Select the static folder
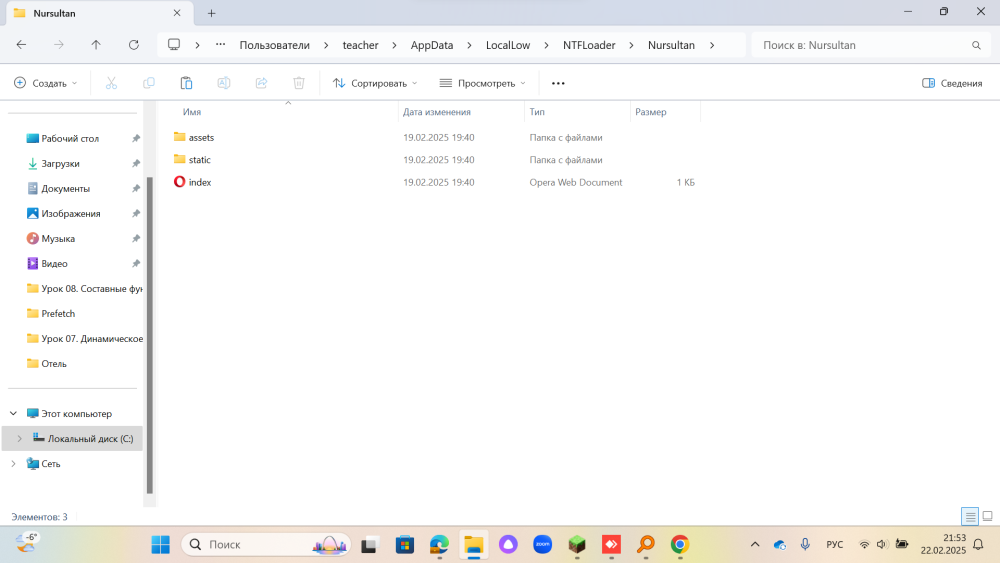Viewport: 1000px width, 563px height. (200, 160)
